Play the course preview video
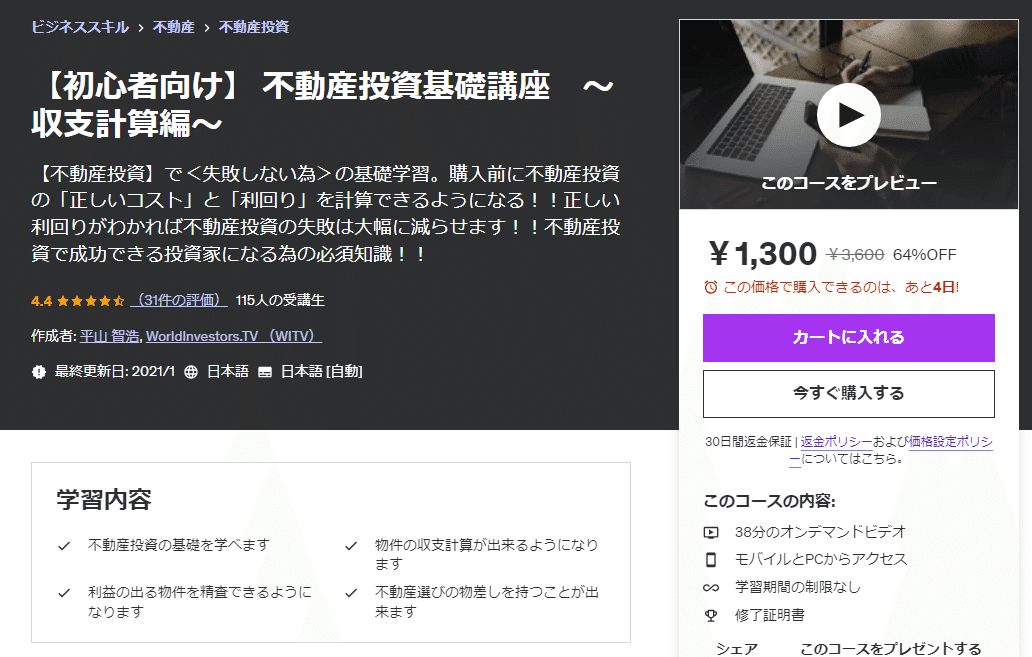This screenshot has width=1032, height=657. point(848,115)
